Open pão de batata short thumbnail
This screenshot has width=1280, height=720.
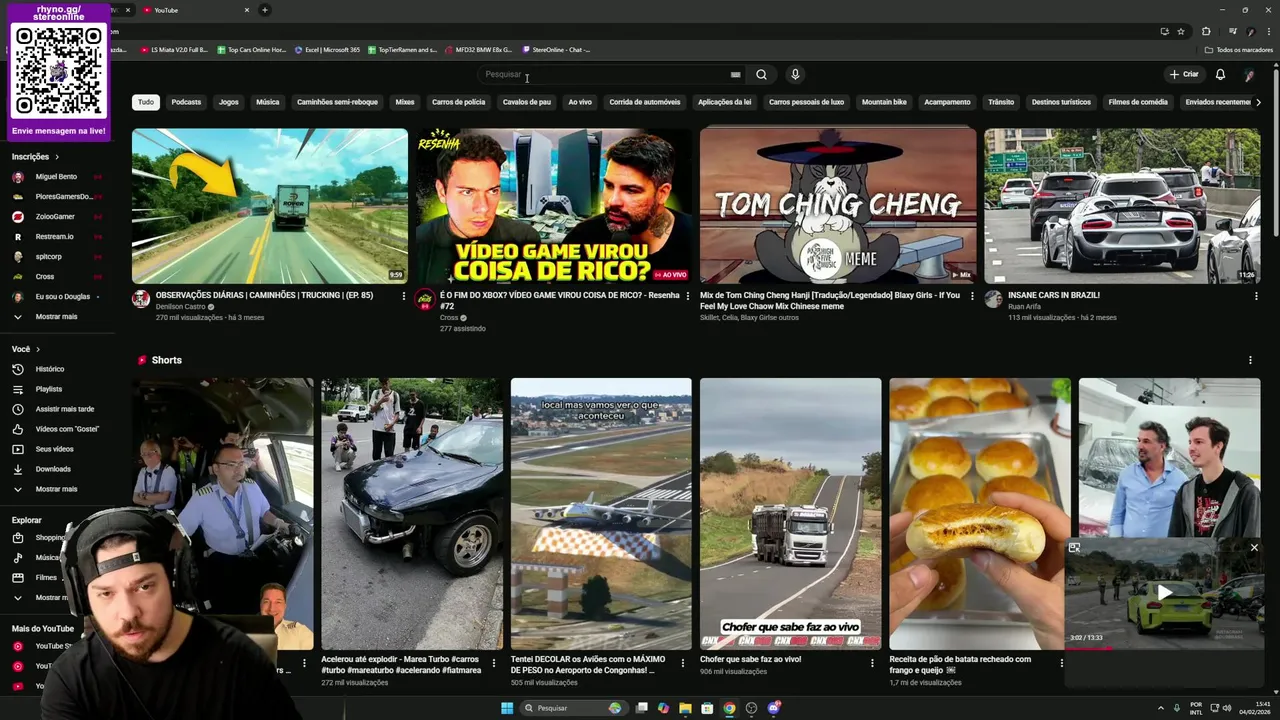pos(980,514)
